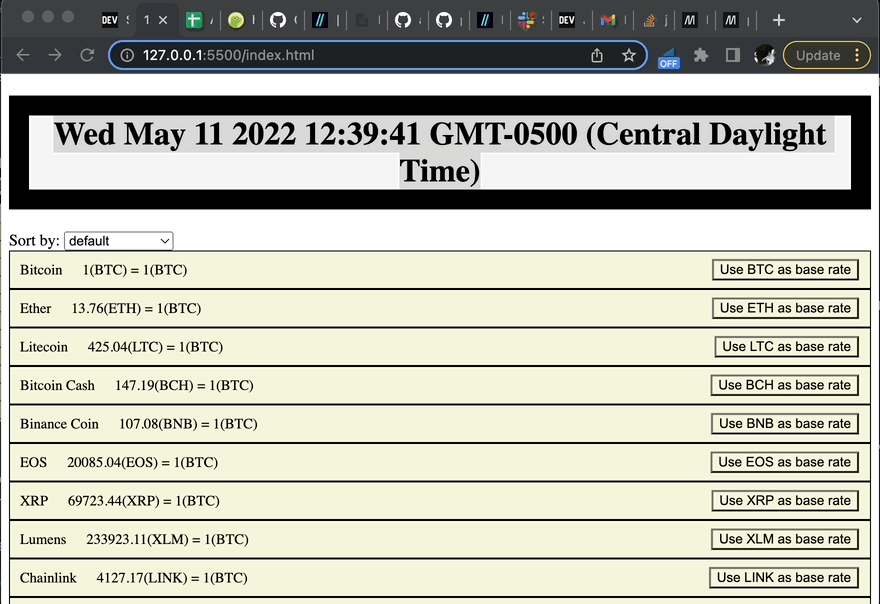Open the Extensions puzzle piece menu
Image resolution: width=880 pixels, height=604 pixels.
[700, 55]
